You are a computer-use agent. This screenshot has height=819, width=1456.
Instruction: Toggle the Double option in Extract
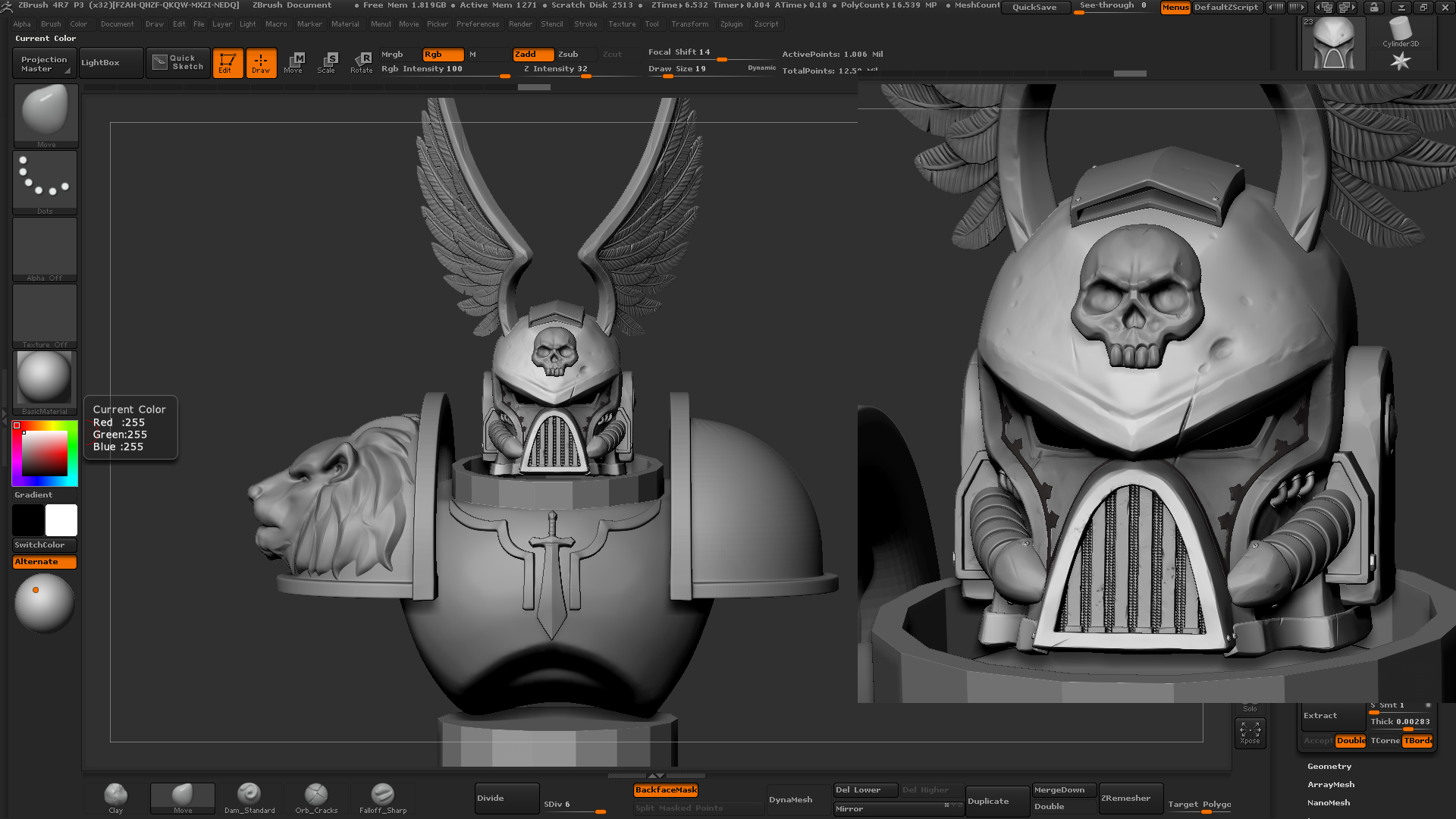tap(1351, 741)
